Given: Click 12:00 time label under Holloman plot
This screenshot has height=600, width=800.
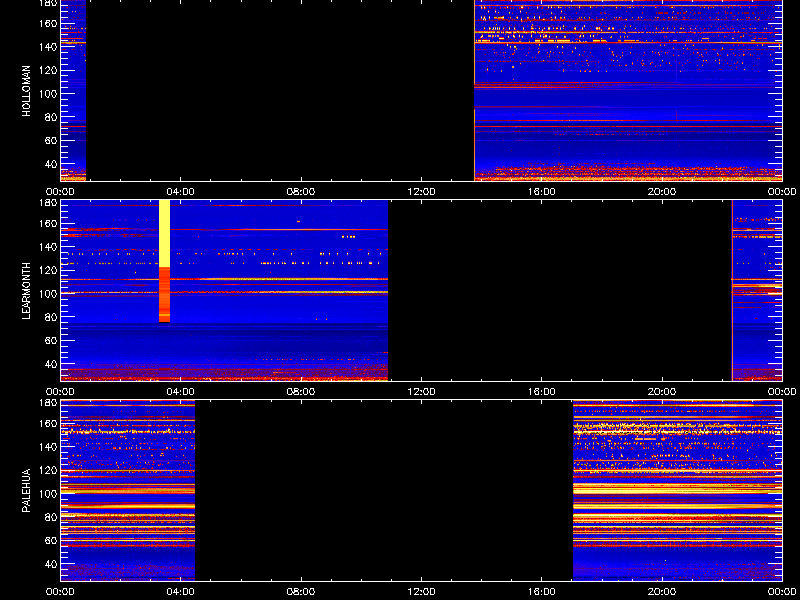Looking at the screenshot, I should pyautogui.click(x=421, y=192).
